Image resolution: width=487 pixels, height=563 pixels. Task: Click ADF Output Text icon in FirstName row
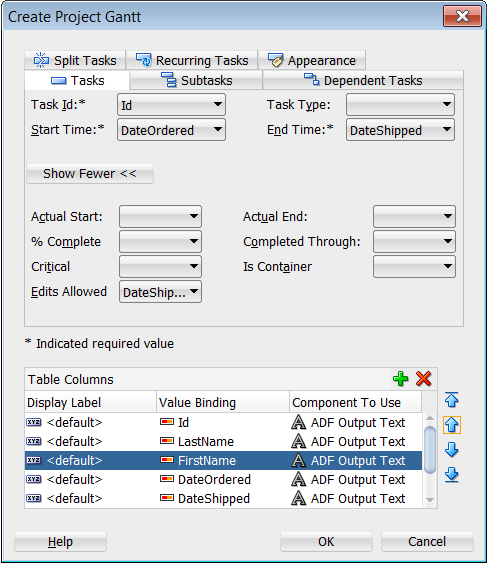(298, 460)
